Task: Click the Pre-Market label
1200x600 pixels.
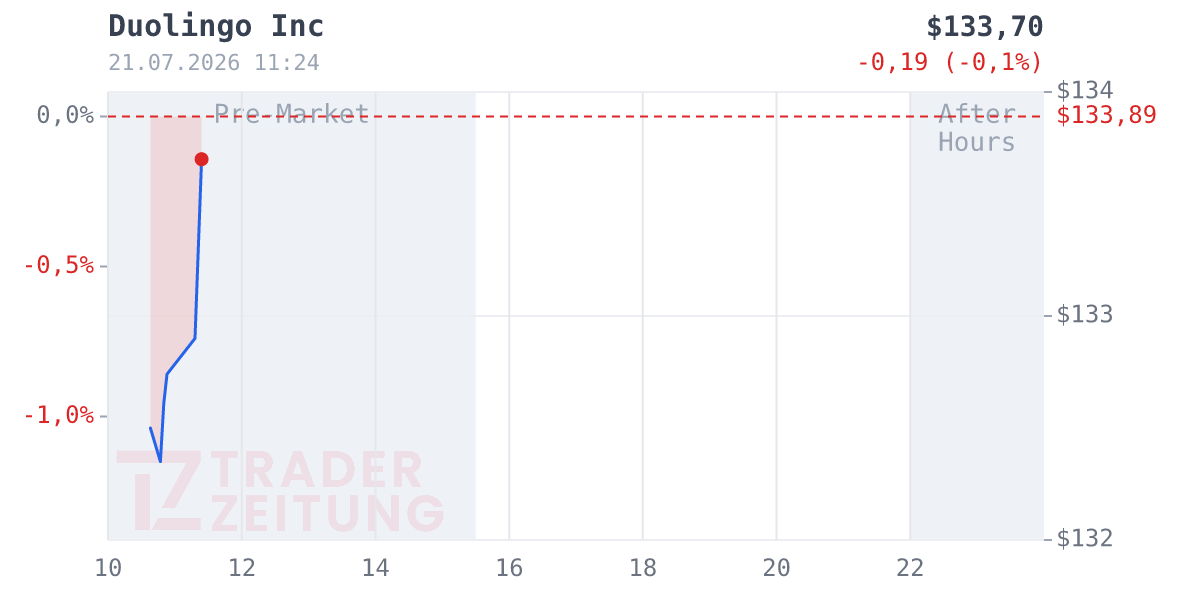Action: pyautogui.click(x=292, y=114)
